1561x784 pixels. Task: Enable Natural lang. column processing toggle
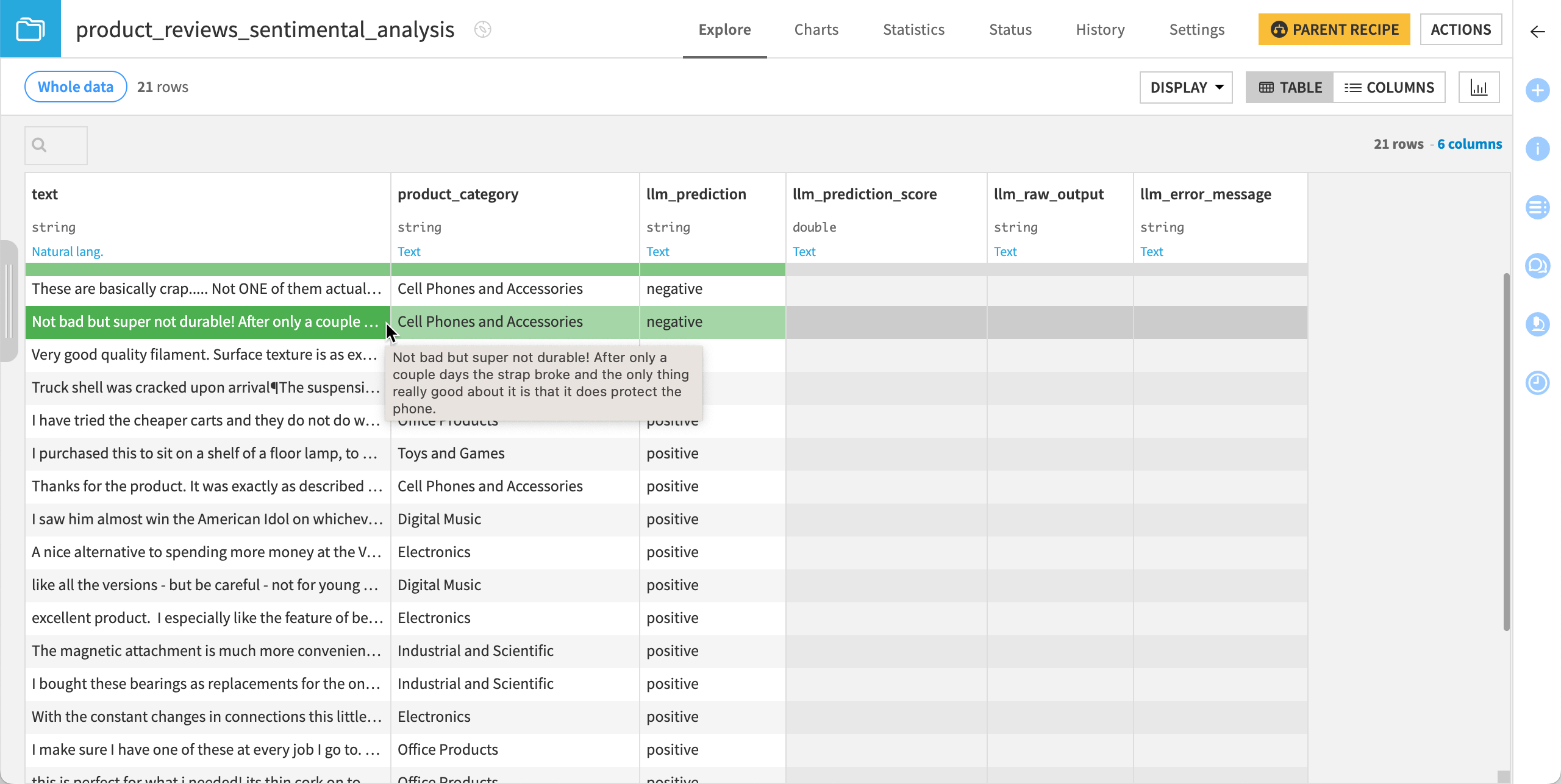(x=67, y=251)
